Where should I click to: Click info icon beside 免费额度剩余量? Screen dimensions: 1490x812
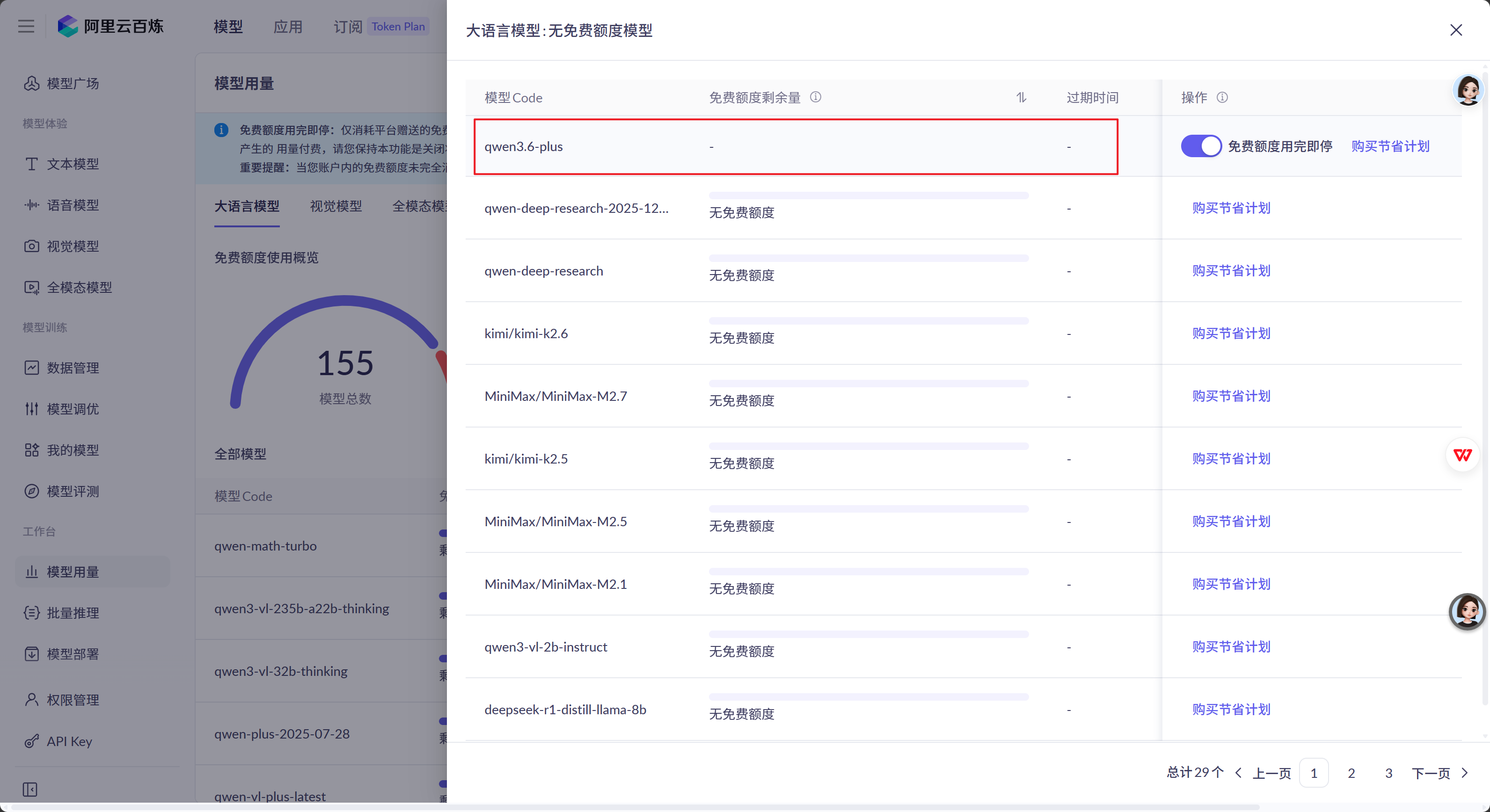point(816,97)
